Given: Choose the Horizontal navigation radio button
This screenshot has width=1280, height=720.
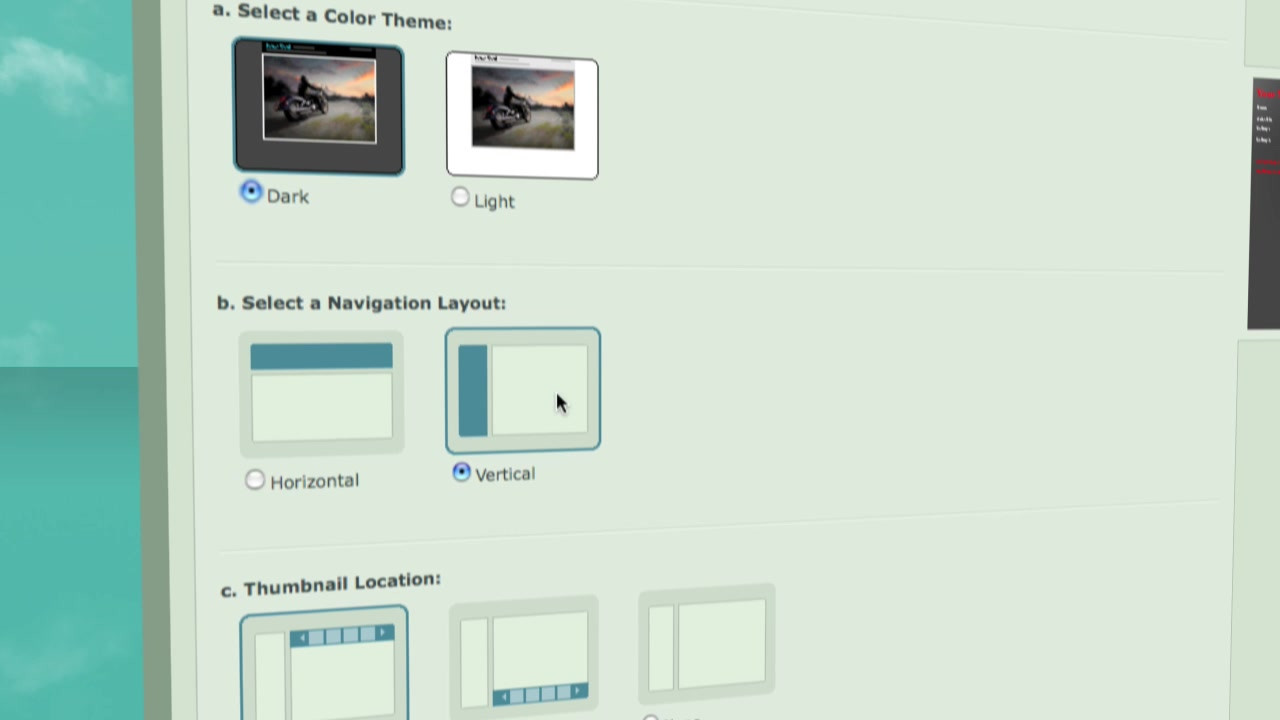Looking at the screenshot, I should pyautogui.click(x=255, y=480).
